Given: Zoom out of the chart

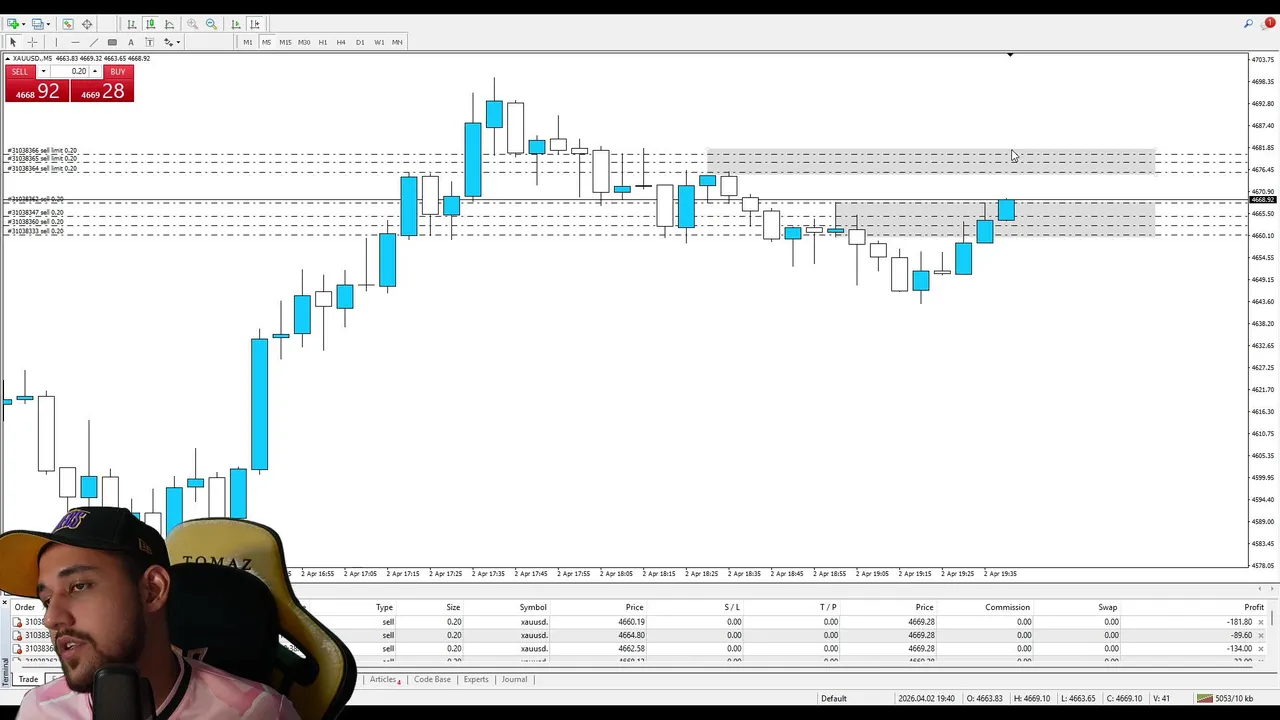Looking at the screenshot, I should pos(211,24).
